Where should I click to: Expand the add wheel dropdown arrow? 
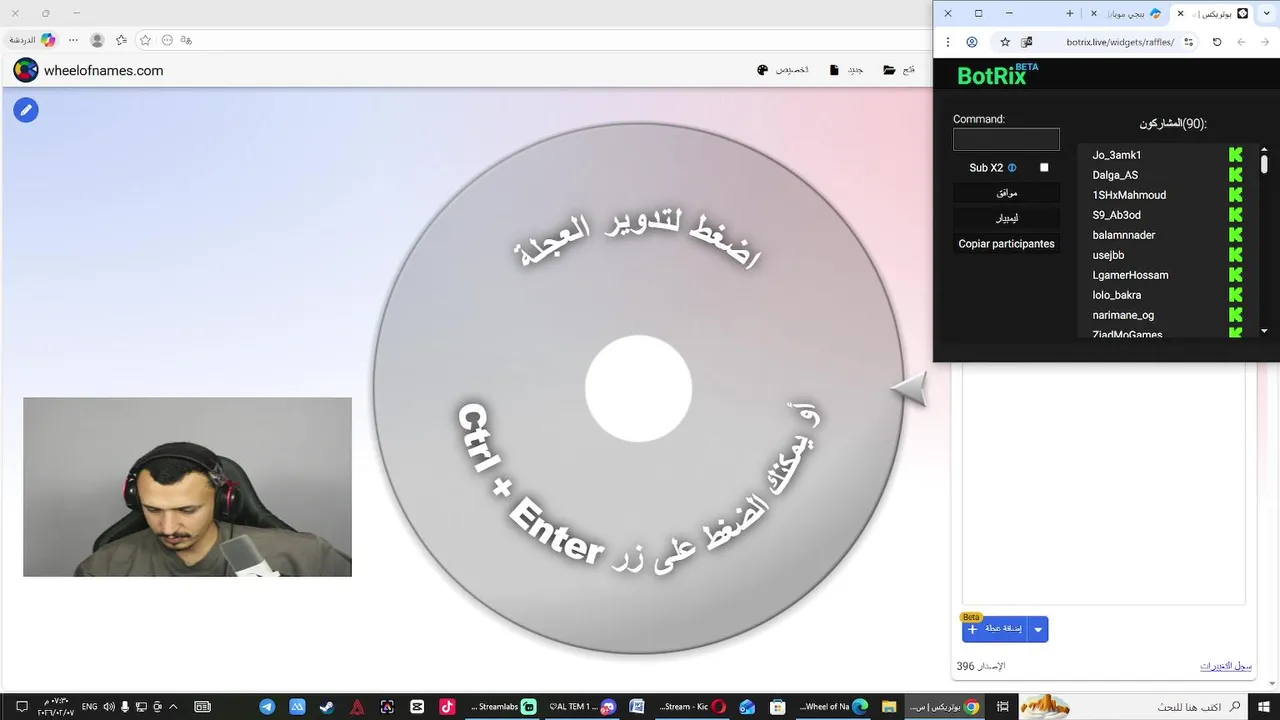point(1038,629)
